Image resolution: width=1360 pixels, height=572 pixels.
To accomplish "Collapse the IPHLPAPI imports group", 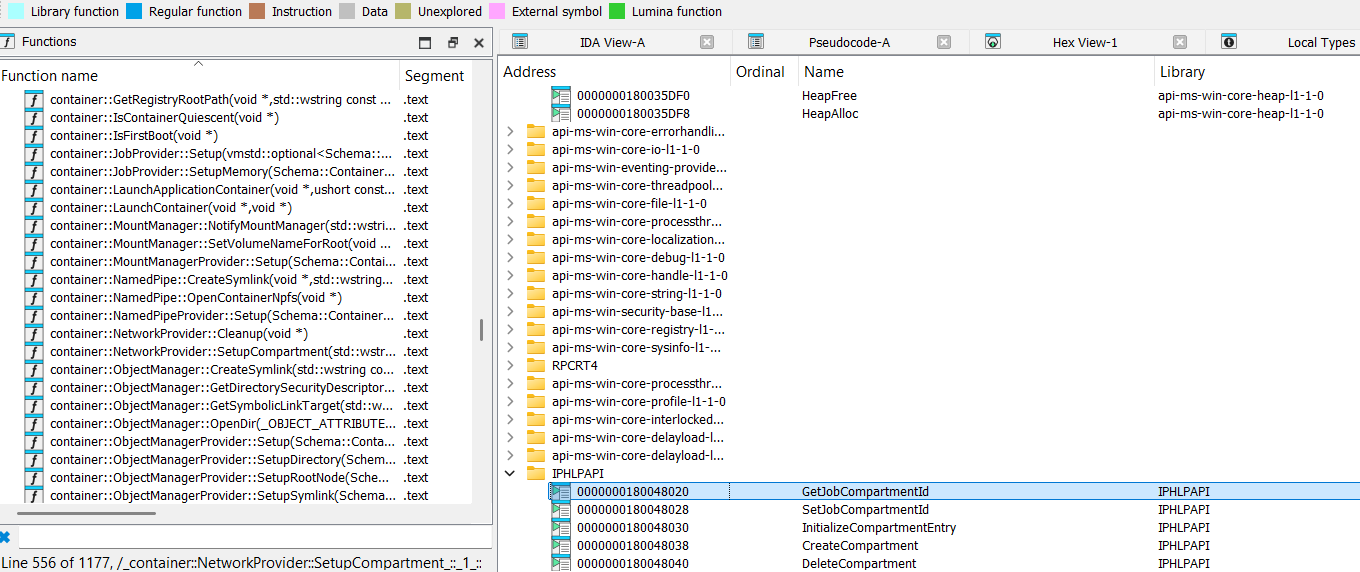I will (511, 474).
